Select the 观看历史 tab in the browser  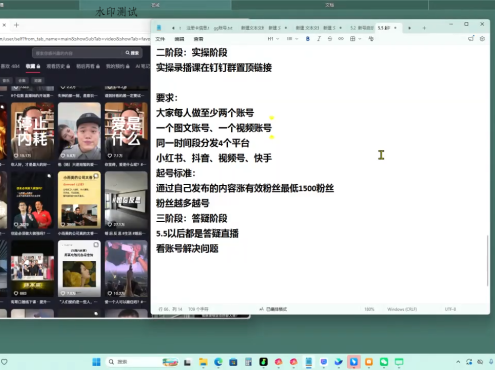point(58,66)
